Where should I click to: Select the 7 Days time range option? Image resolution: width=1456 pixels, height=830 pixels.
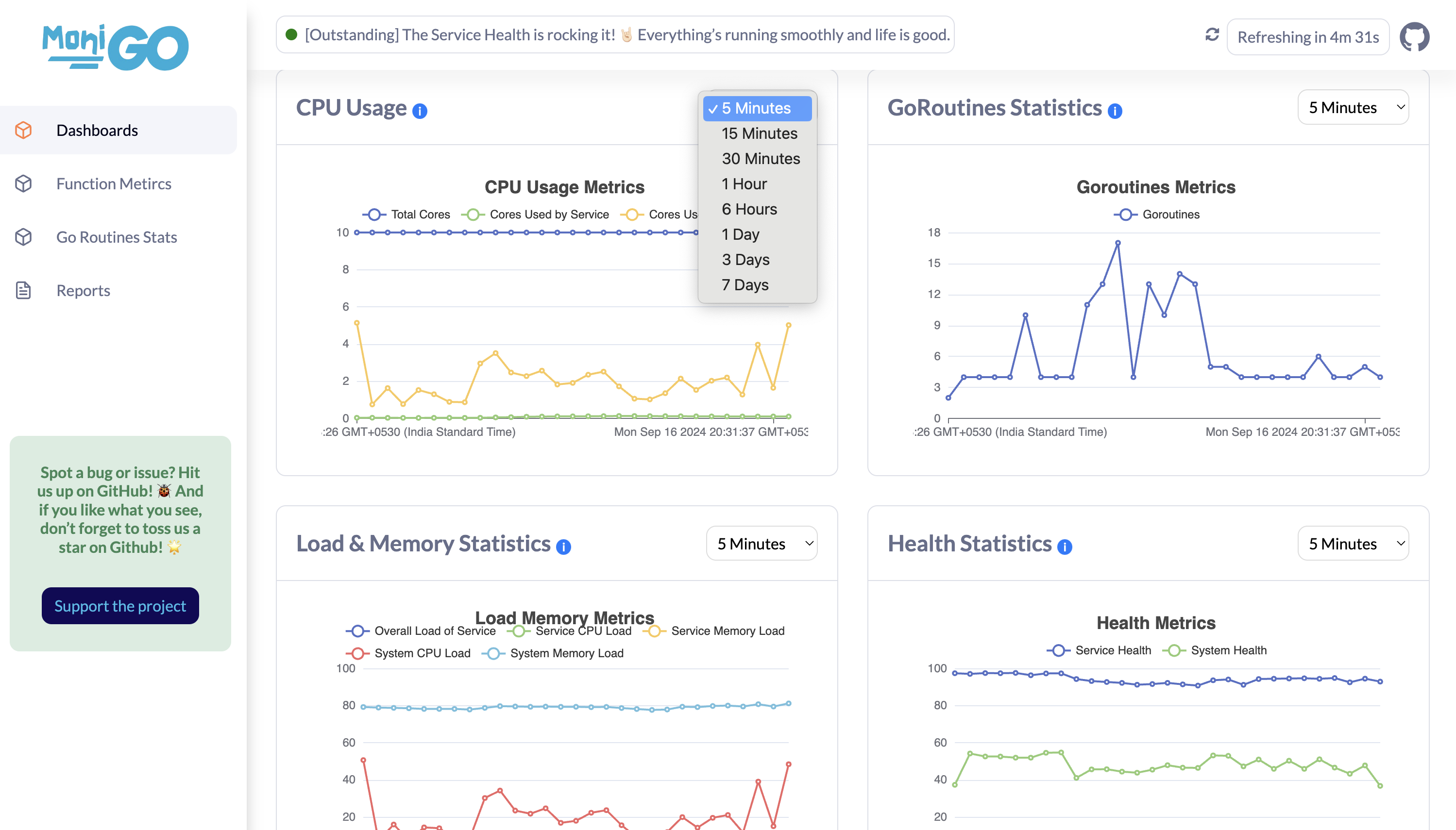[745, 285]
